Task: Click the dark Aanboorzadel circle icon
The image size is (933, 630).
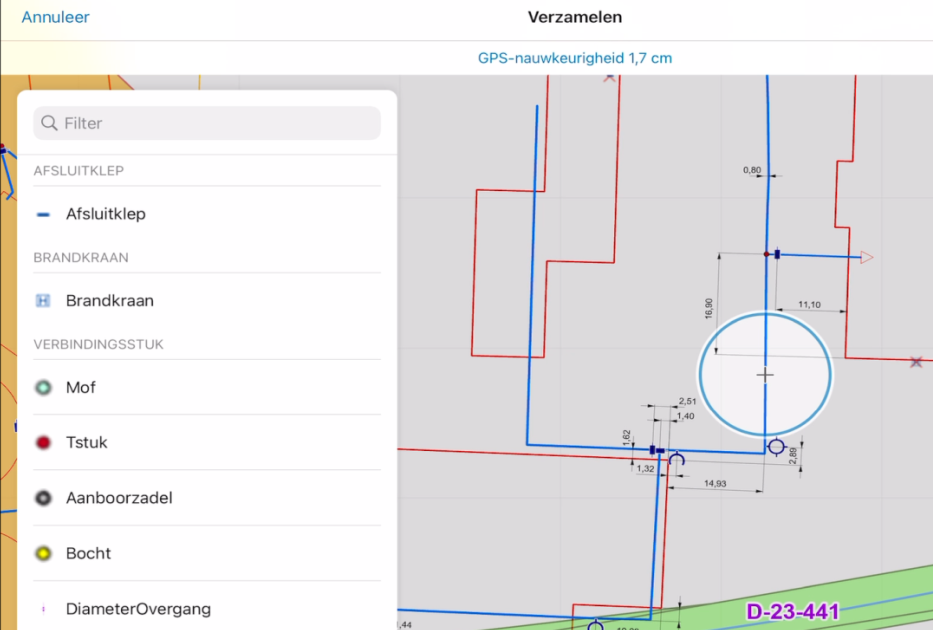Action: pyautogui.click(x=43, y=498)
